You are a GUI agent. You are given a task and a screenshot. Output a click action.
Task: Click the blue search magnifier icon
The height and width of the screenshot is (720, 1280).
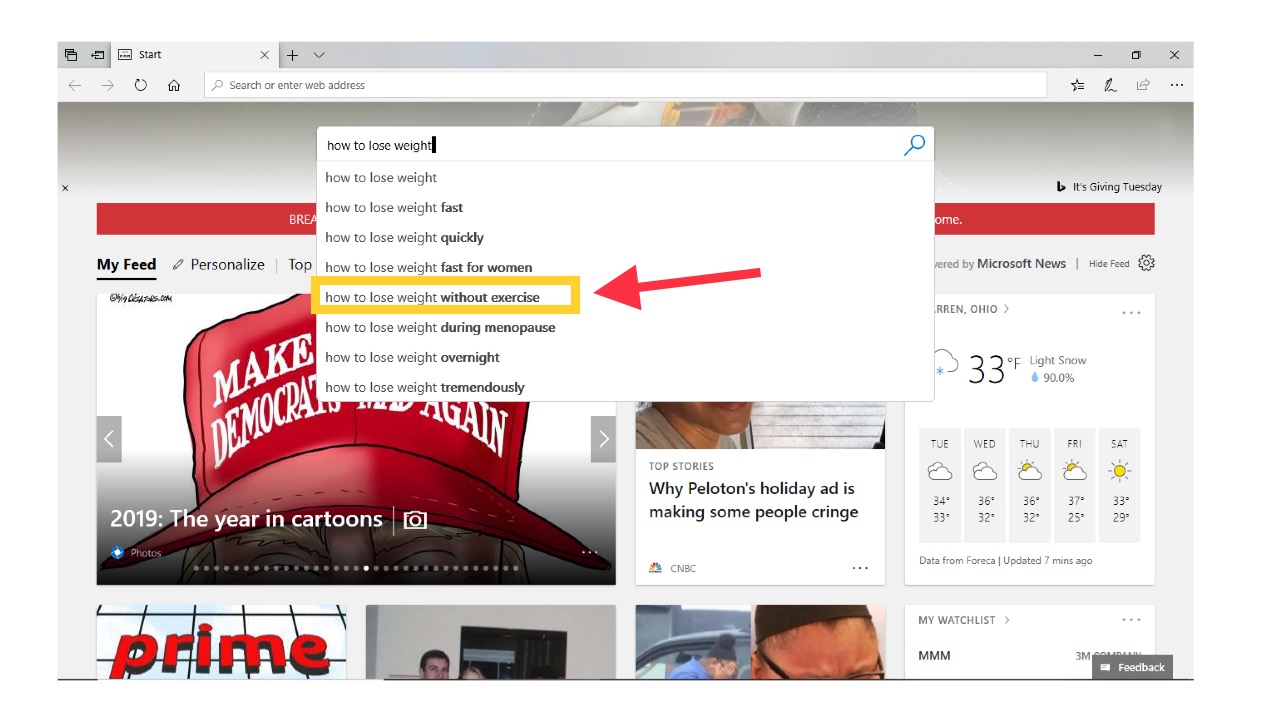[914, 145]
